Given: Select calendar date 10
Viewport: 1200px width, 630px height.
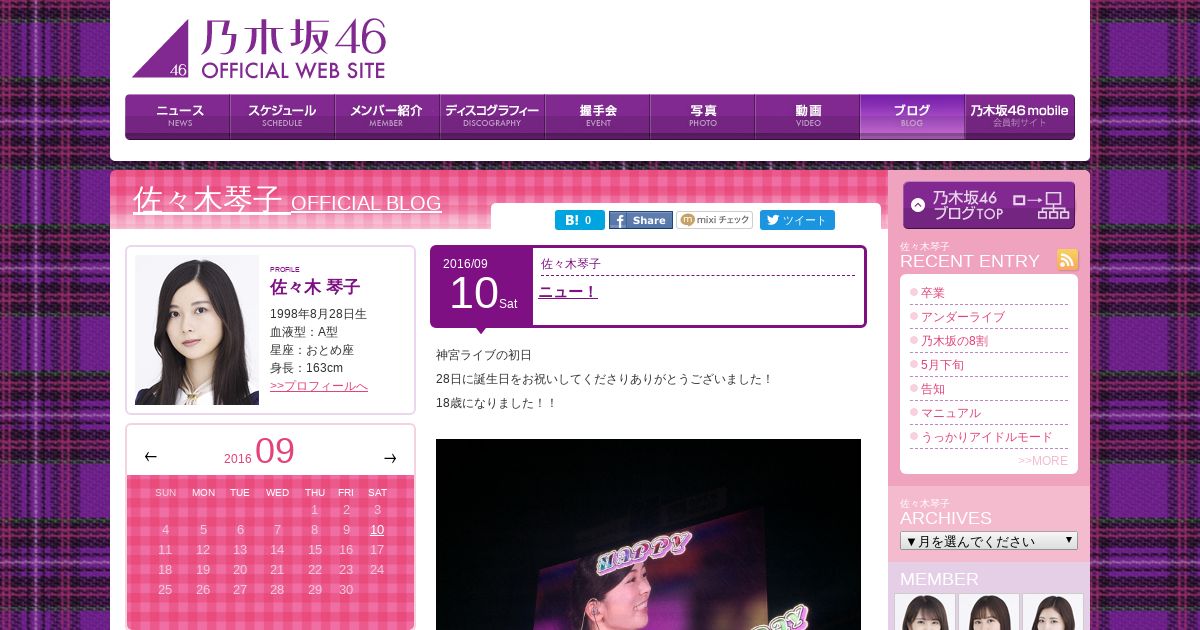Looking at the screenshot, I should click(377, 530).
